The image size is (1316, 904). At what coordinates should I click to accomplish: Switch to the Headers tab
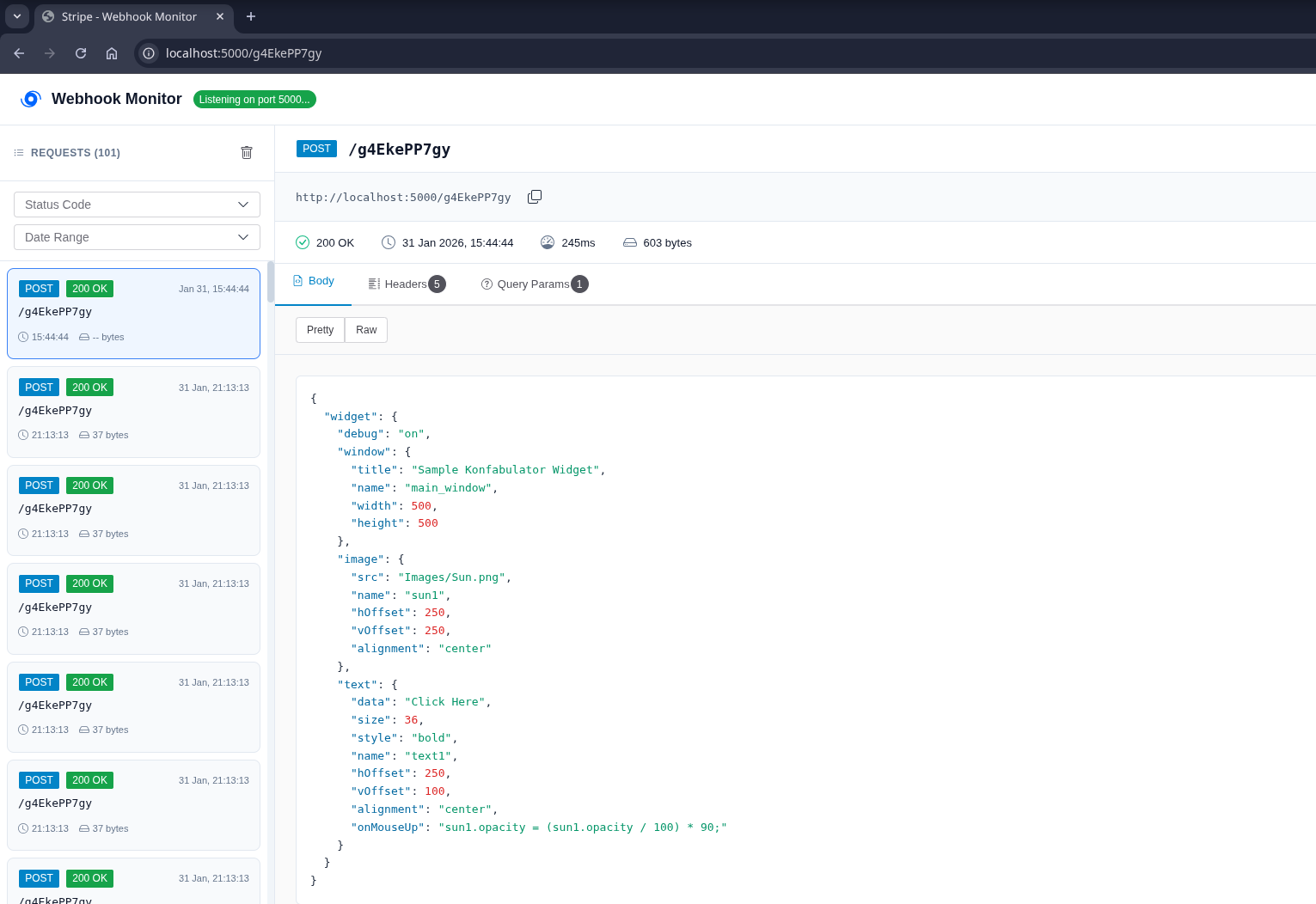click(407, 284)
